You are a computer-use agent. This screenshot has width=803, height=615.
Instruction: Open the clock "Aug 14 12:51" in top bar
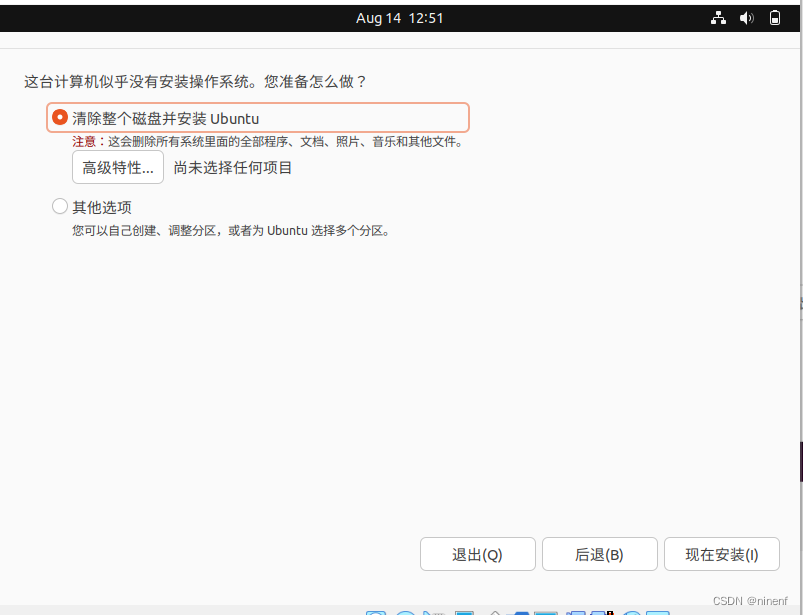pos(399,18)
